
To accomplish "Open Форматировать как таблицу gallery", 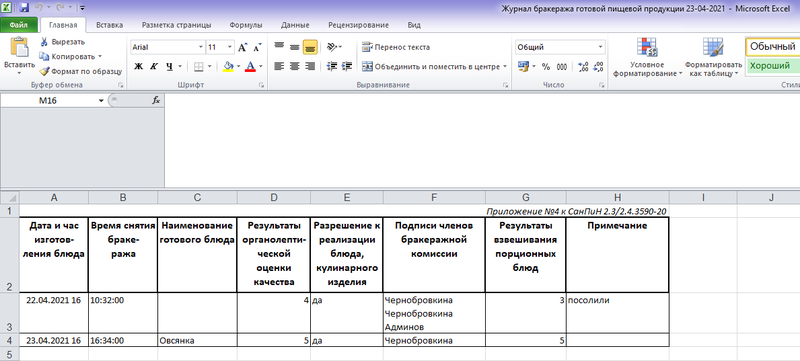I will click(x=713, y=58).
